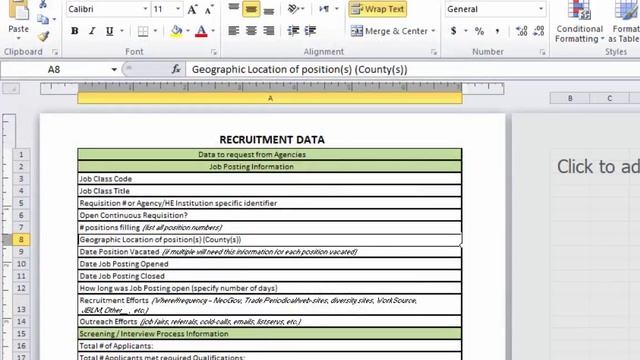The image size is (640, 360).
Task: Decrease indent in cell
Action: pos(293,31)
